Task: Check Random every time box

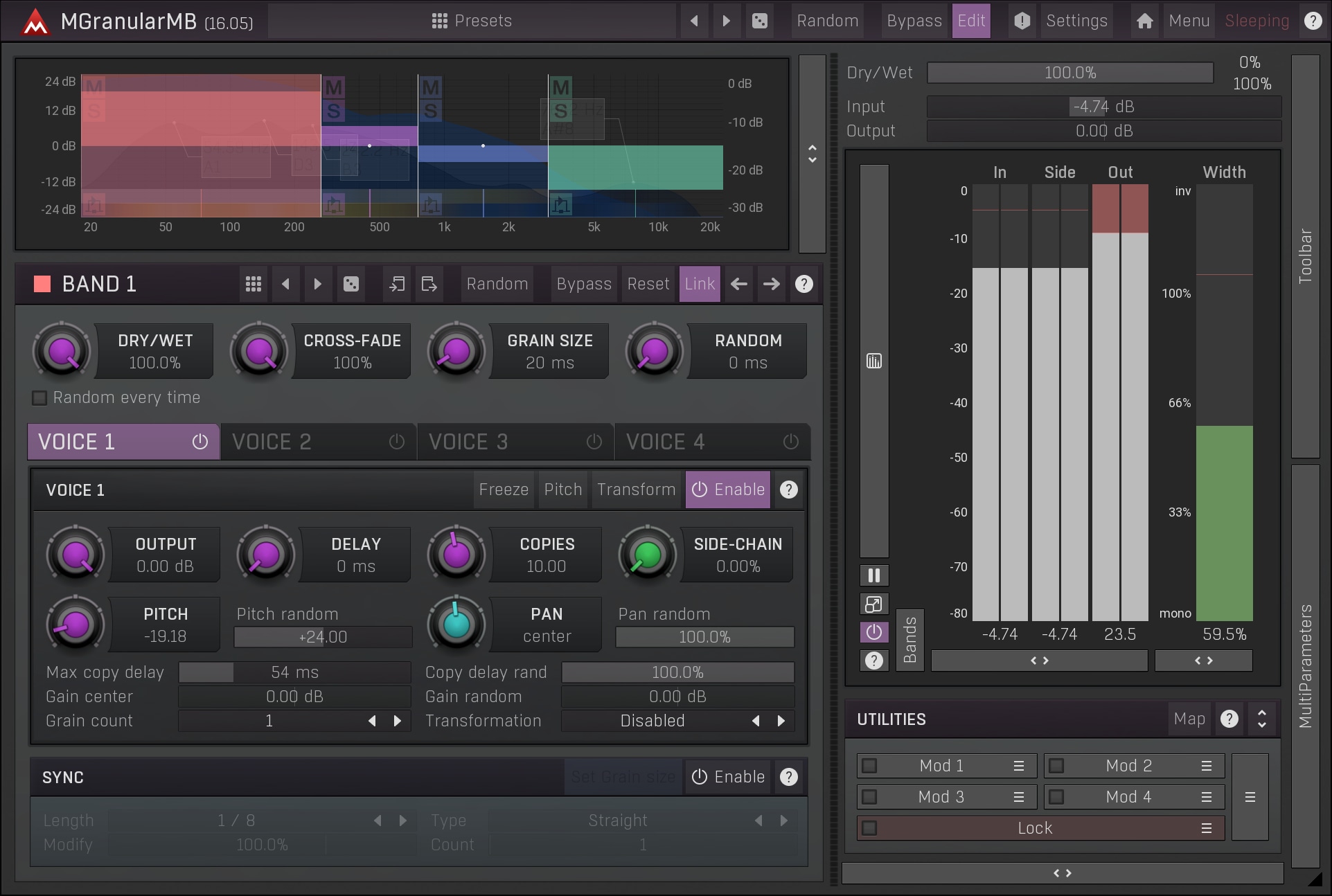Action: (39, 397)
